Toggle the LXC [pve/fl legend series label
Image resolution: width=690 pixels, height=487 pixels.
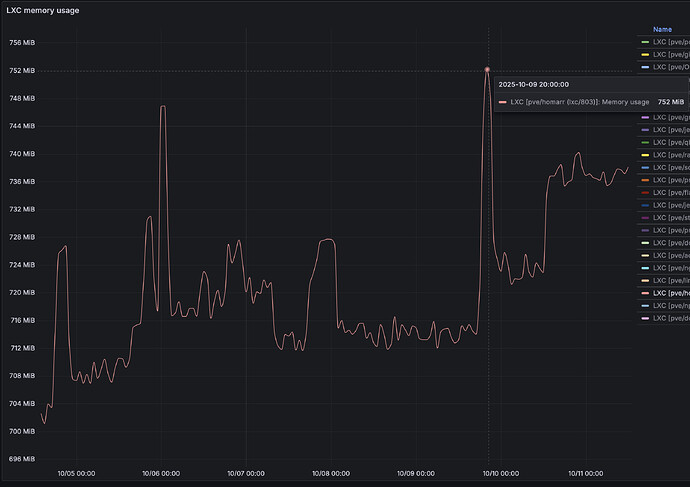(671, 193)
